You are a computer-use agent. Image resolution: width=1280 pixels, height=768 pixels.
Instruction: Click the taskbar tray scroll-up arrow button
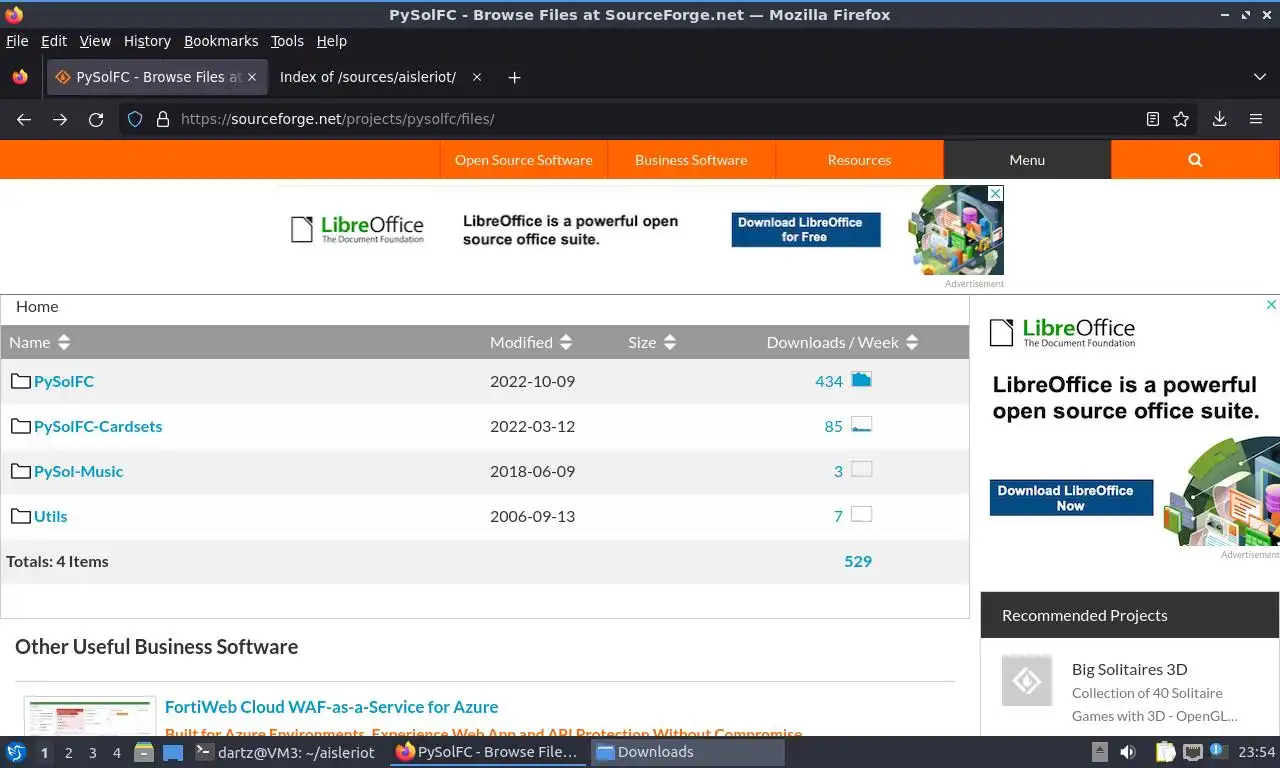pyautogui.click(x=1099, y=752)
